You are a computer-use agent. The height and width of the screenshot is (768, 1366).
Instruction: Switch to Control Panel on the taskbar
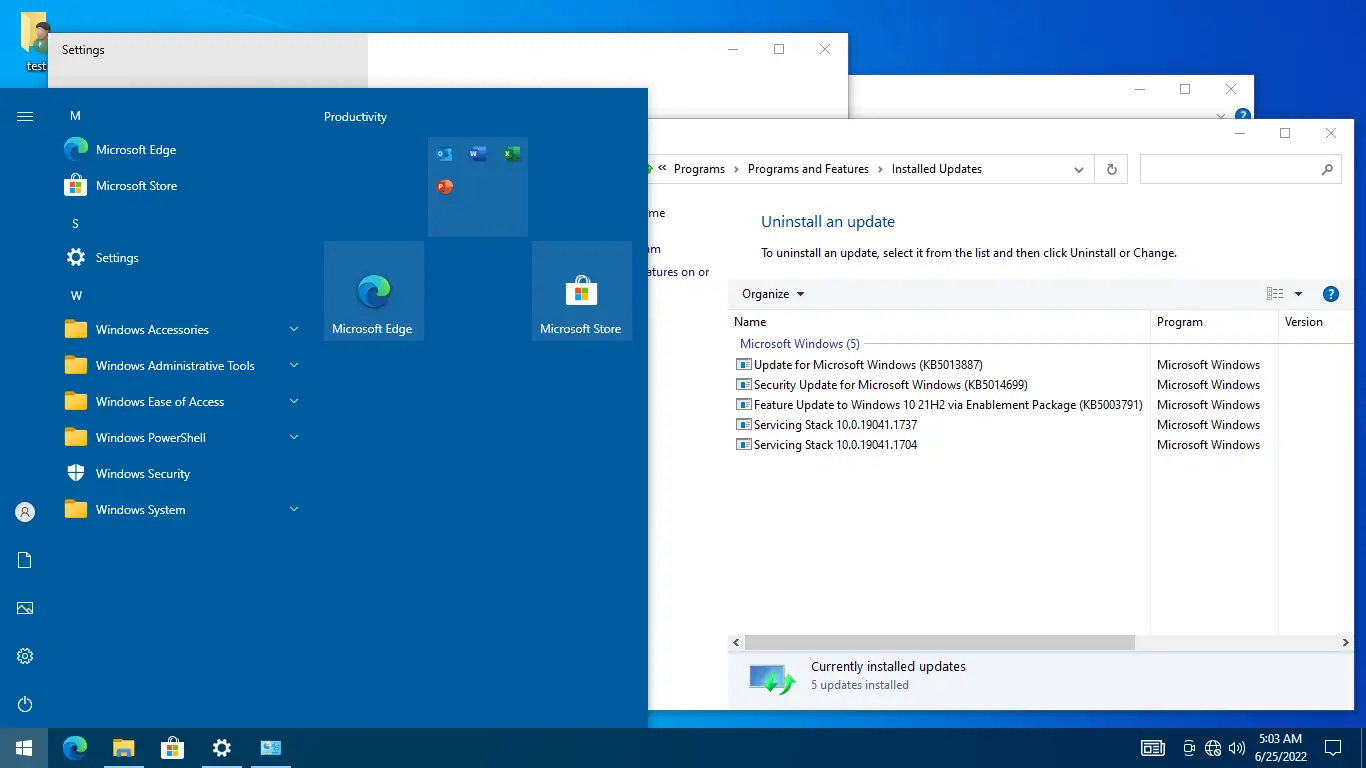coord(271,748)
